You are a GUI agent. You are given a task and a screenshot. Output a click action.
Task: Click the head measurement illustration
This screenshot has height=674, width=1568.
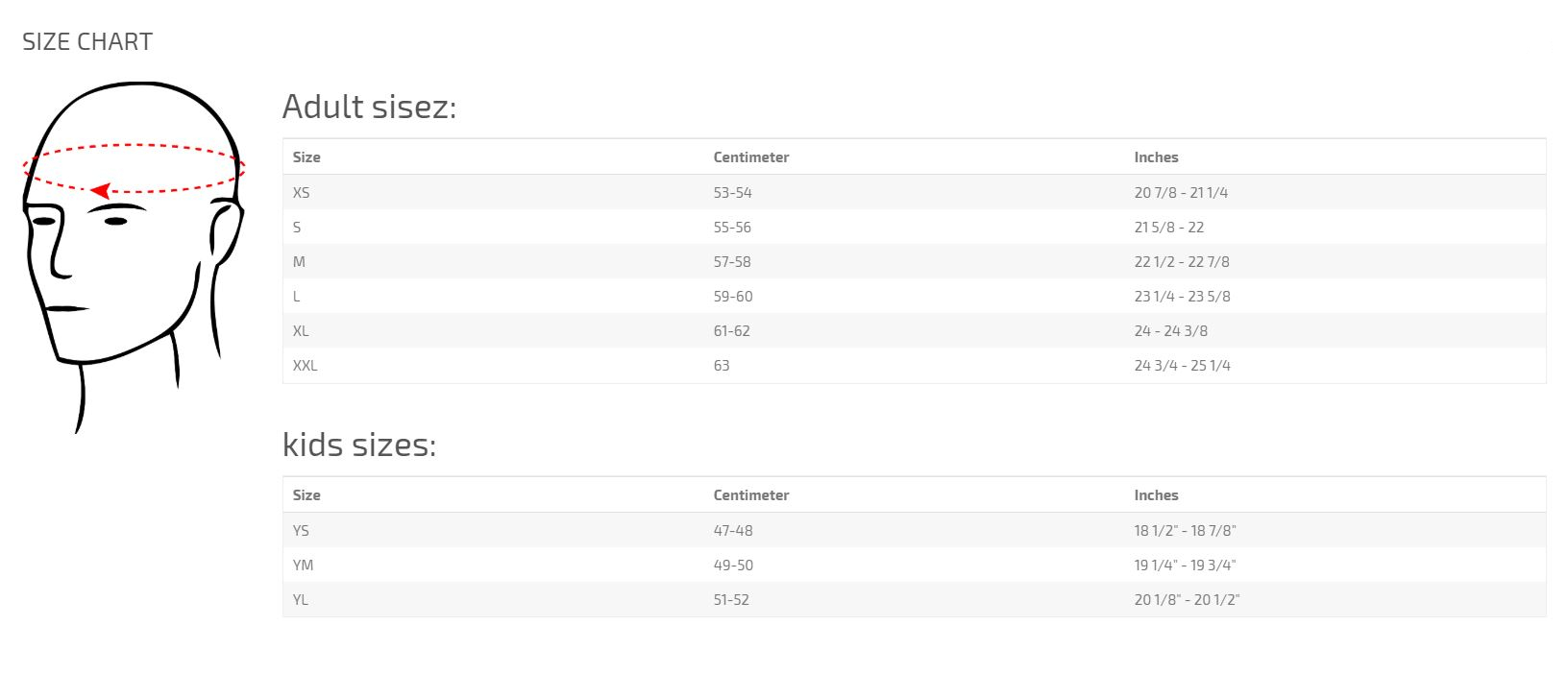(x=133, y=256)
